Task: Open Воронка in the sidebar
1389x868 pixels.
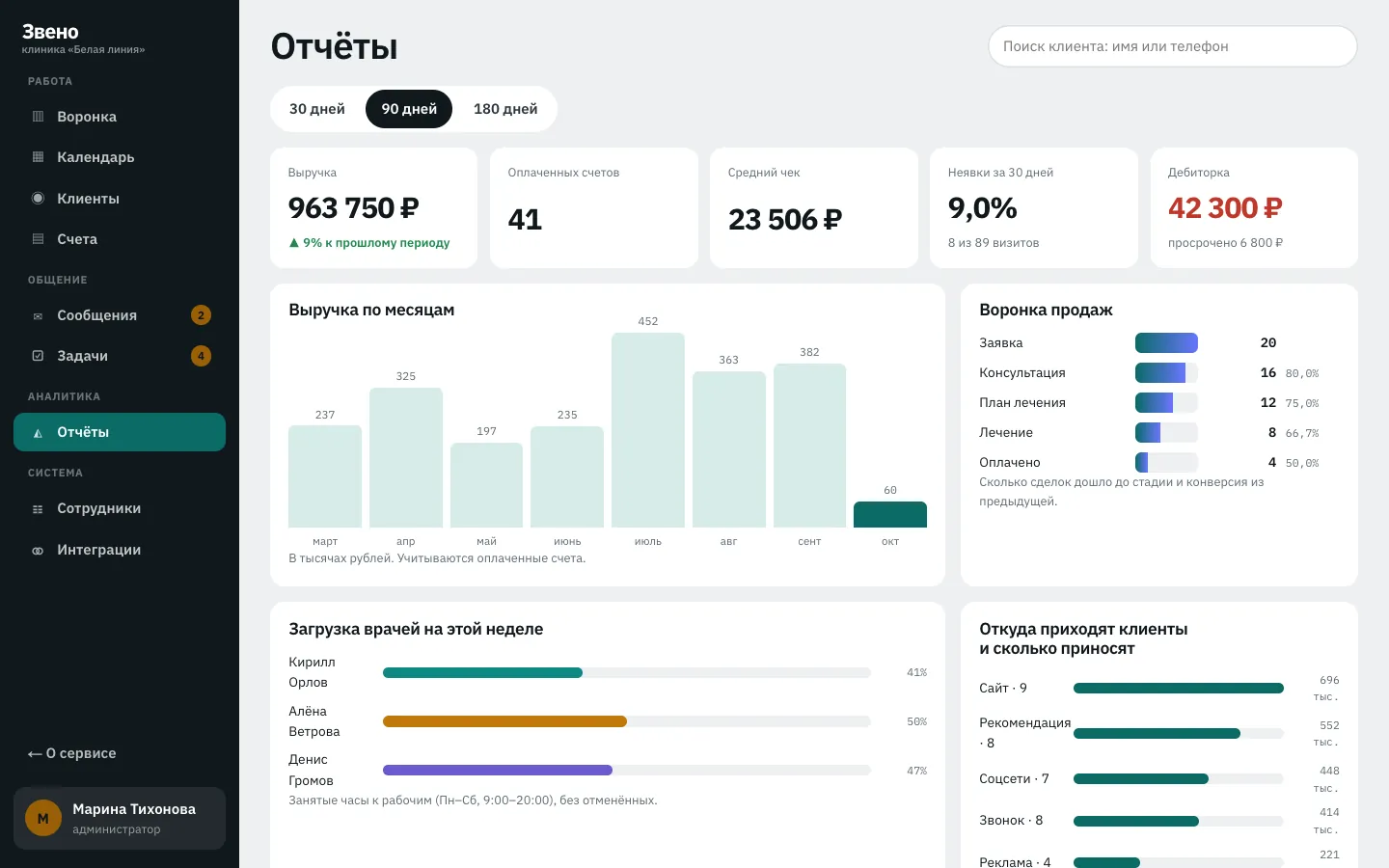Action: pyautogui.click(x=120, y=117)
